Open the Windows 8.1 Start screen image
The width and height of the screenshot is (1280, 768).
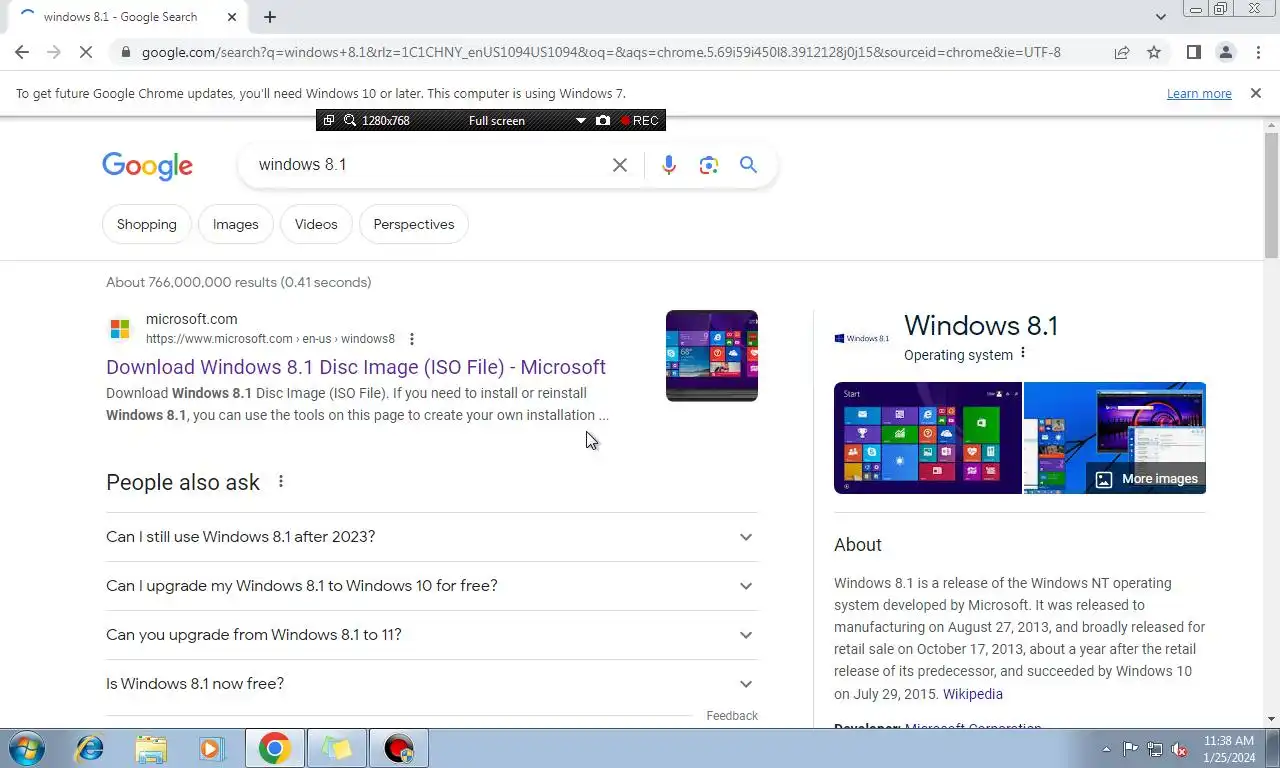928,438
